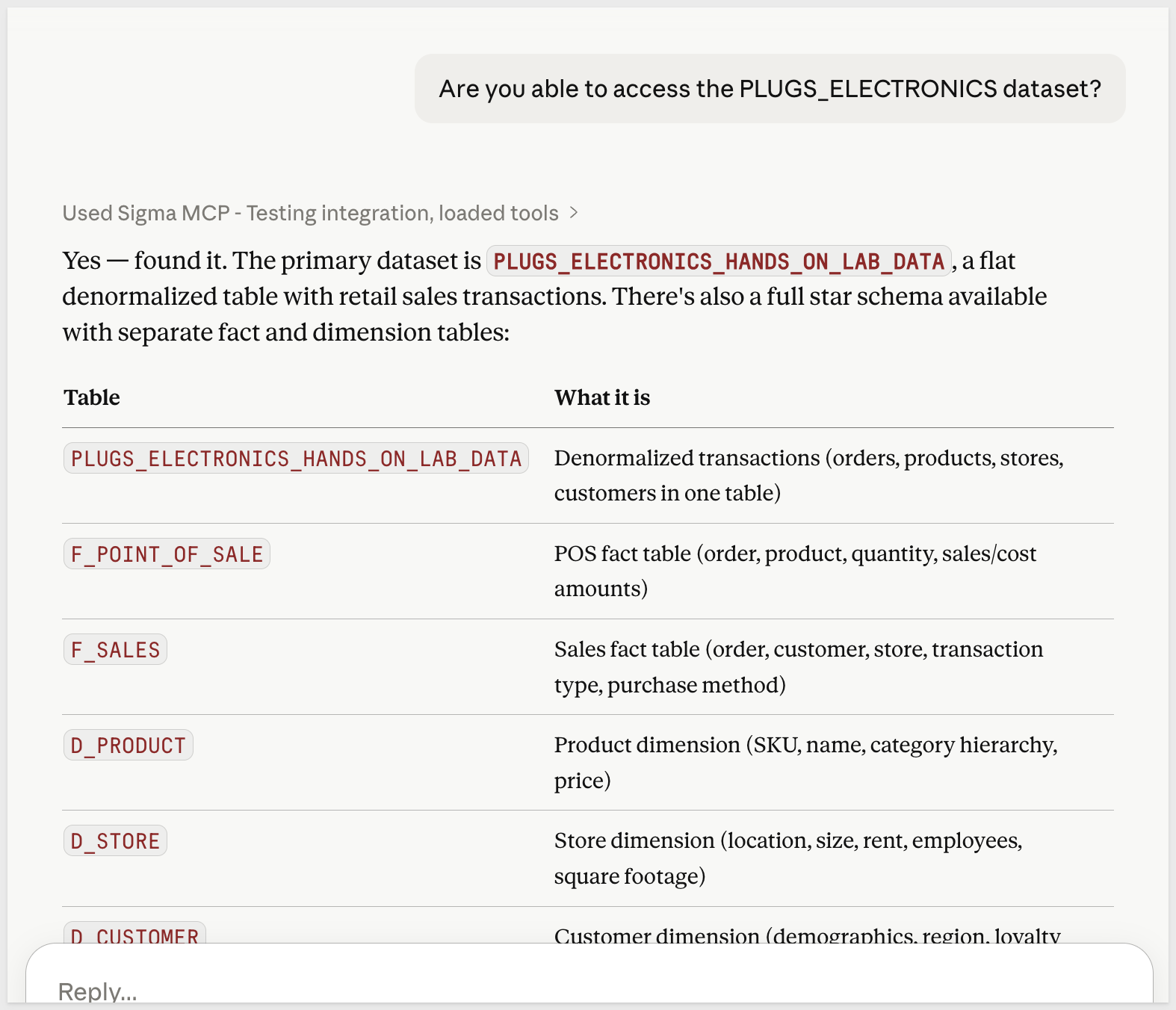This screenshot has width=1176, height=1010.
Task: Select the F_SALES table name tag
Action: coord(115,650)
